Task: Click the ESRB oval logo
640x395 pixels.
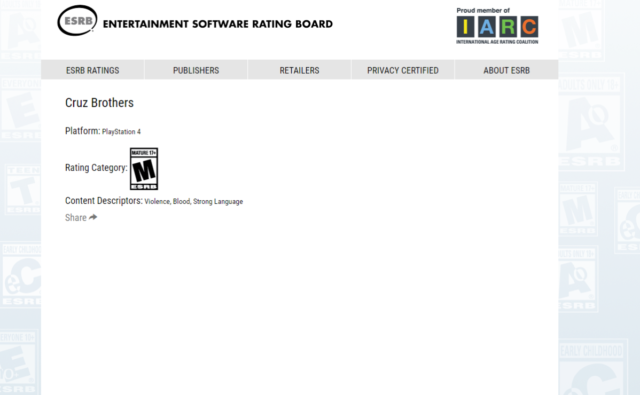Action: click(x=78, y=20)
